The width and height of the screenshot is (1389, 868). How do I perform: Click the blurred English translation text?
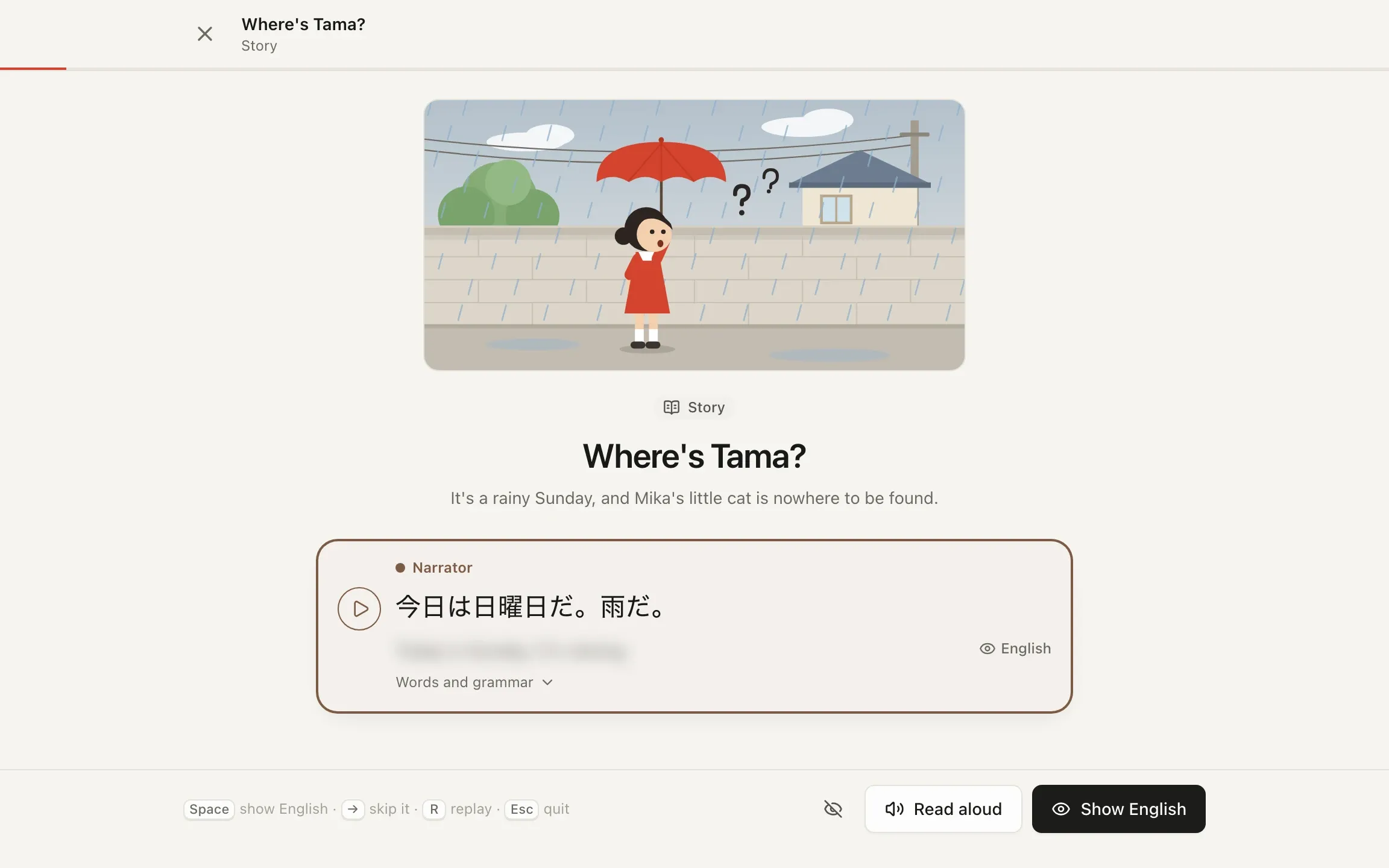click(x=512, y=651)
